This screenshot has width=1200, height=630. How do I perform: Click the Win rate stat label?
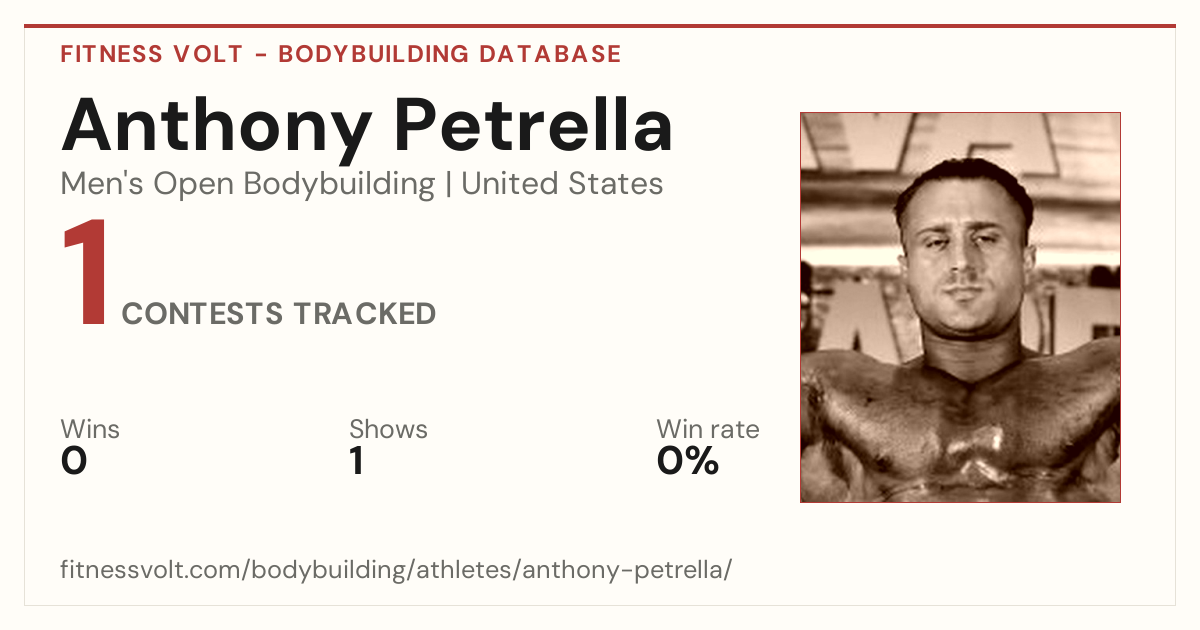(708, 429)
